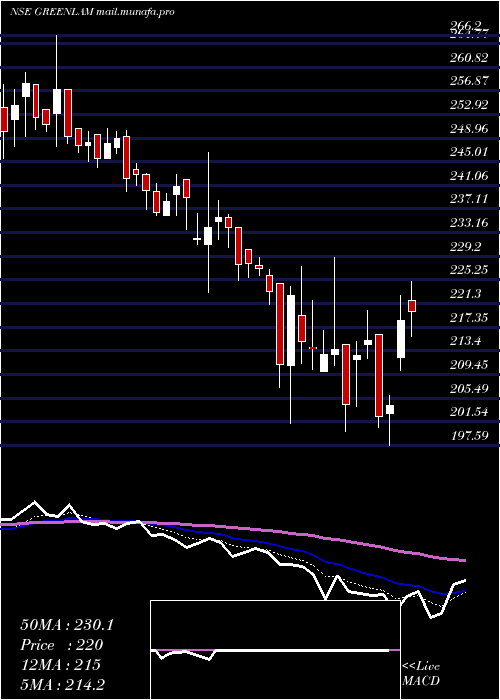Click the 5MA : 214.2 readout

(62, 685)
